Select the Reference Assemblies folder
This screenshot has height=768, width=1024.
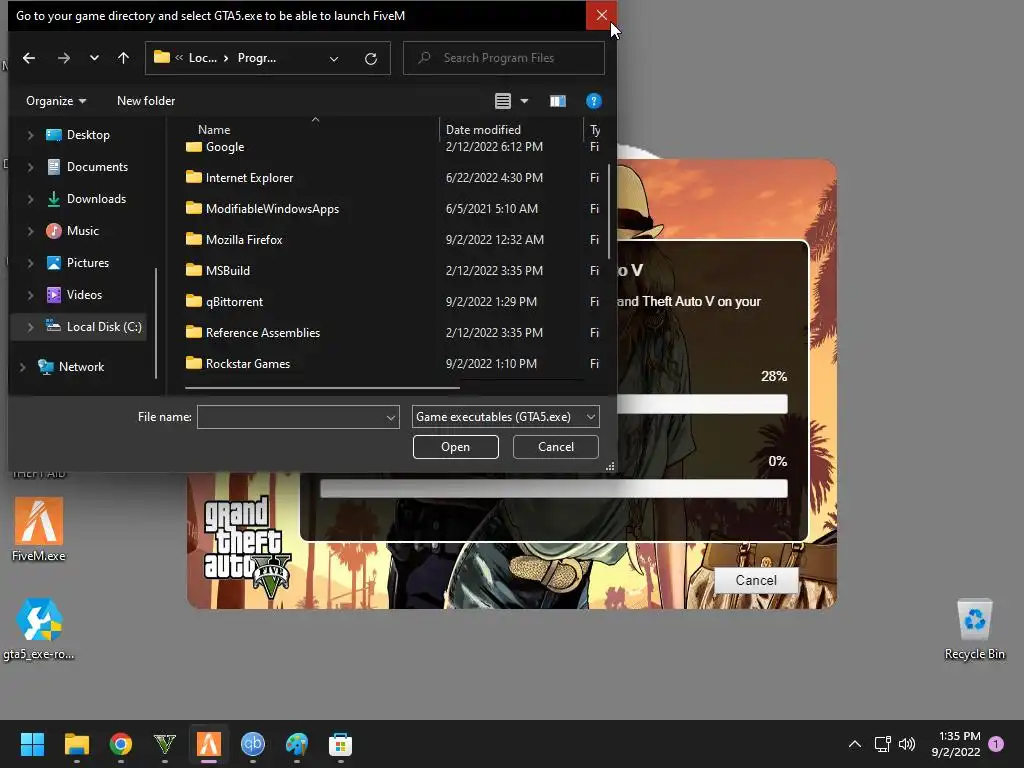tap(253, 332)
